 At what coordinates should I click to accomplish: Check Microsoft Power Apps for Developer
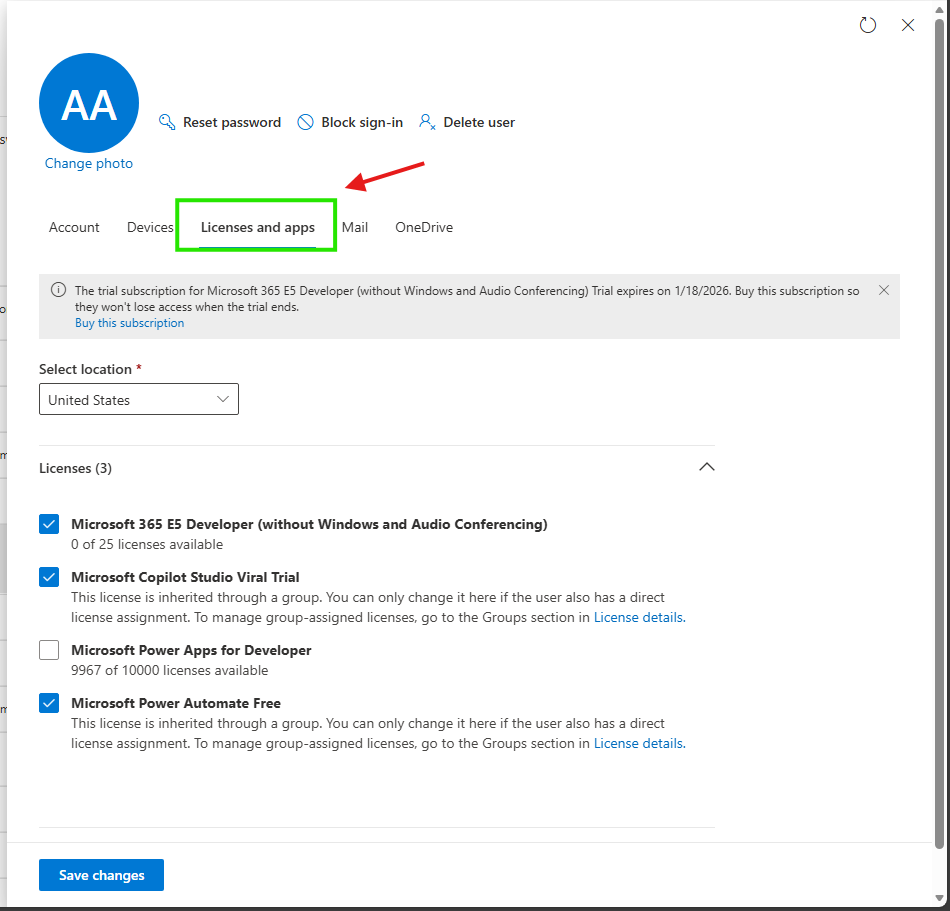click(49, 650)
